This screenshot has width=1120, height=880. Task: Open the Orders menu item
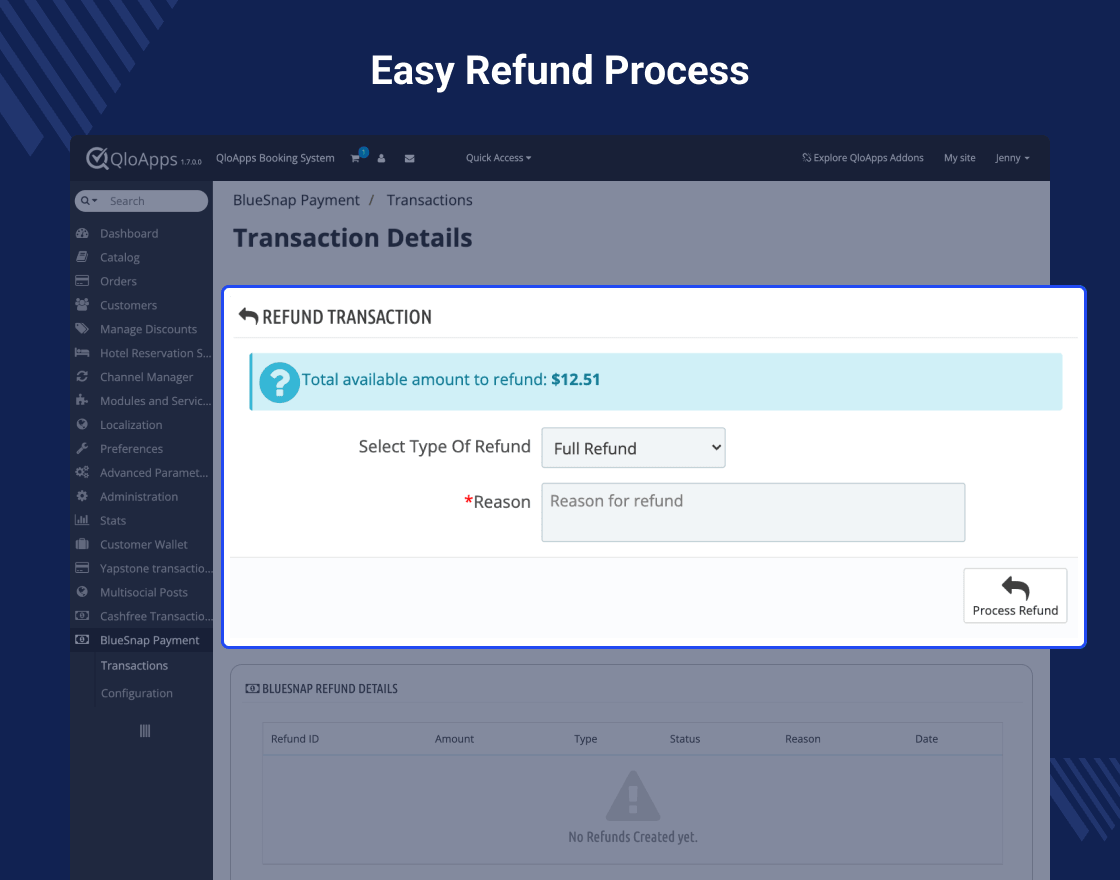click(x=118, y=281)
